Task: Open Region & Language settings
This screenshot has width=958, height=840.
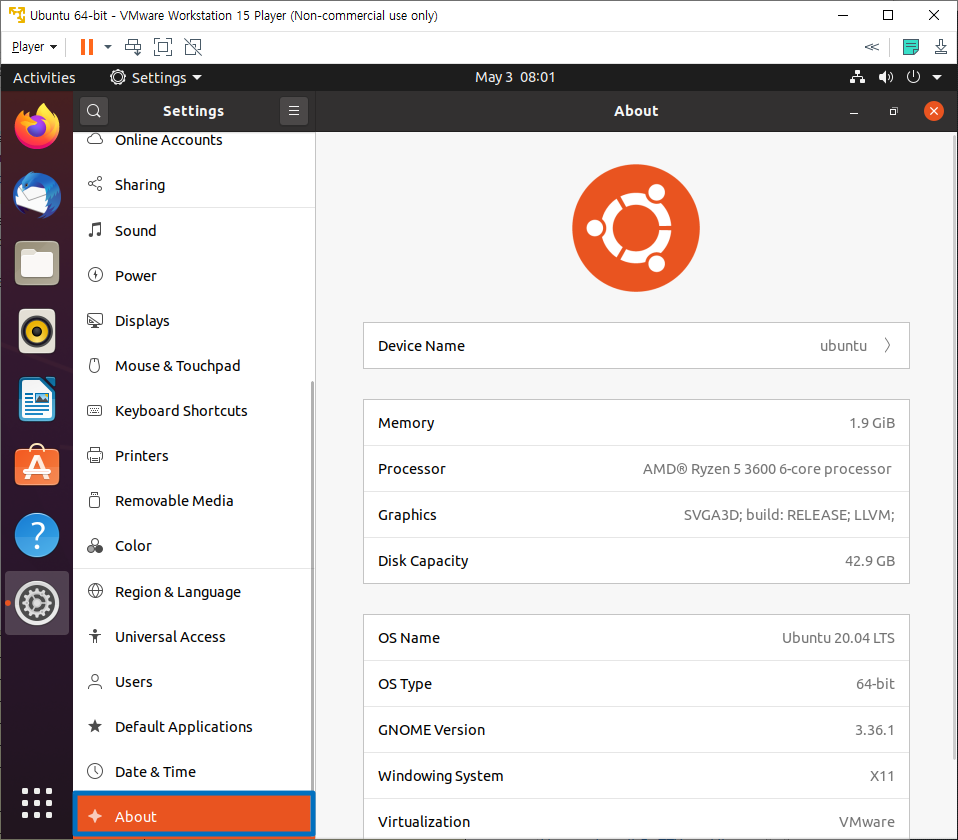Action: tap(194, 591)
